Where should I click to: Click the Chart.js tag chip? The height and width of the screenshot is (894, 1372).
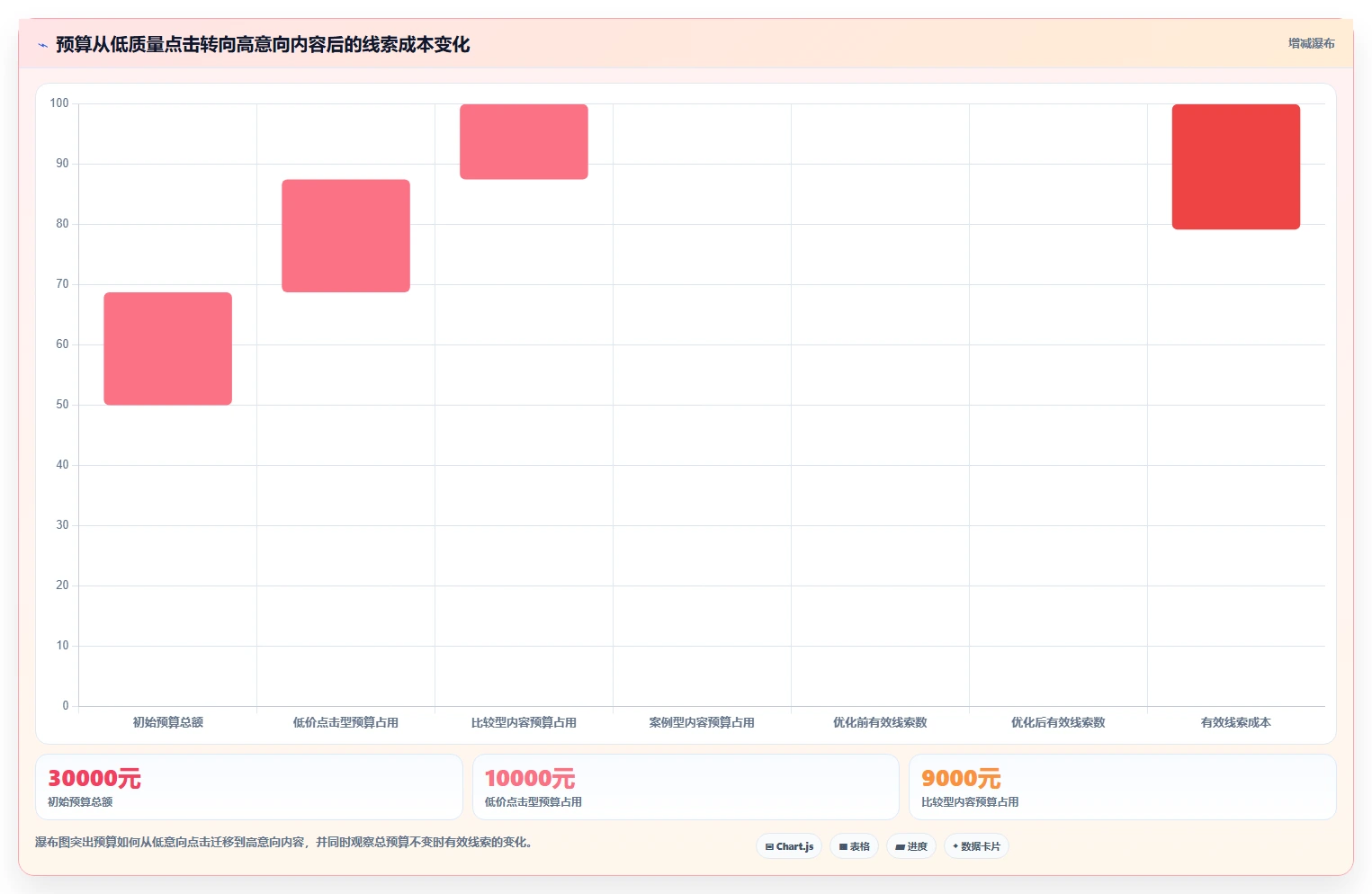pos(789,846)
